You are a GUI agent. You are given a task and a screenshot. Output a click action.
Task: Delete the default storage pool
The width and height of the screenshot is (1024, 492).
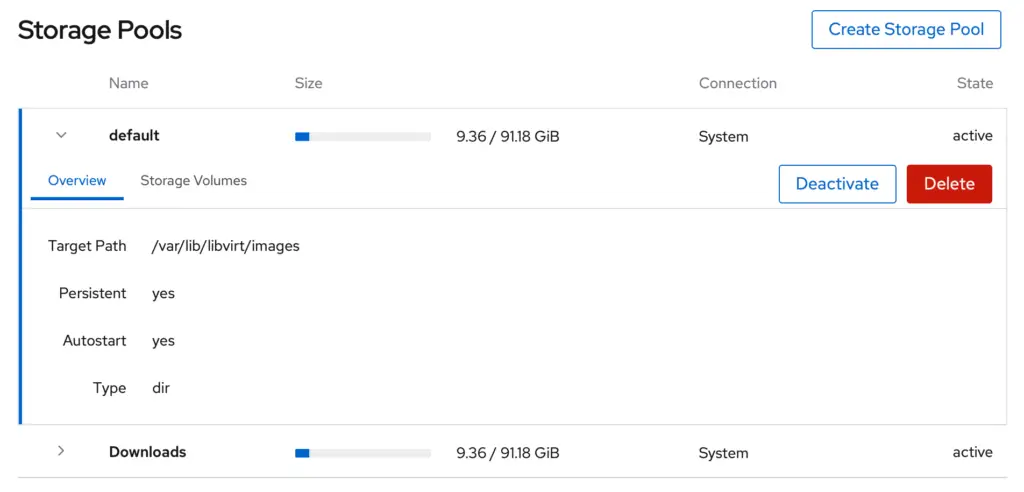coord(949,184)
